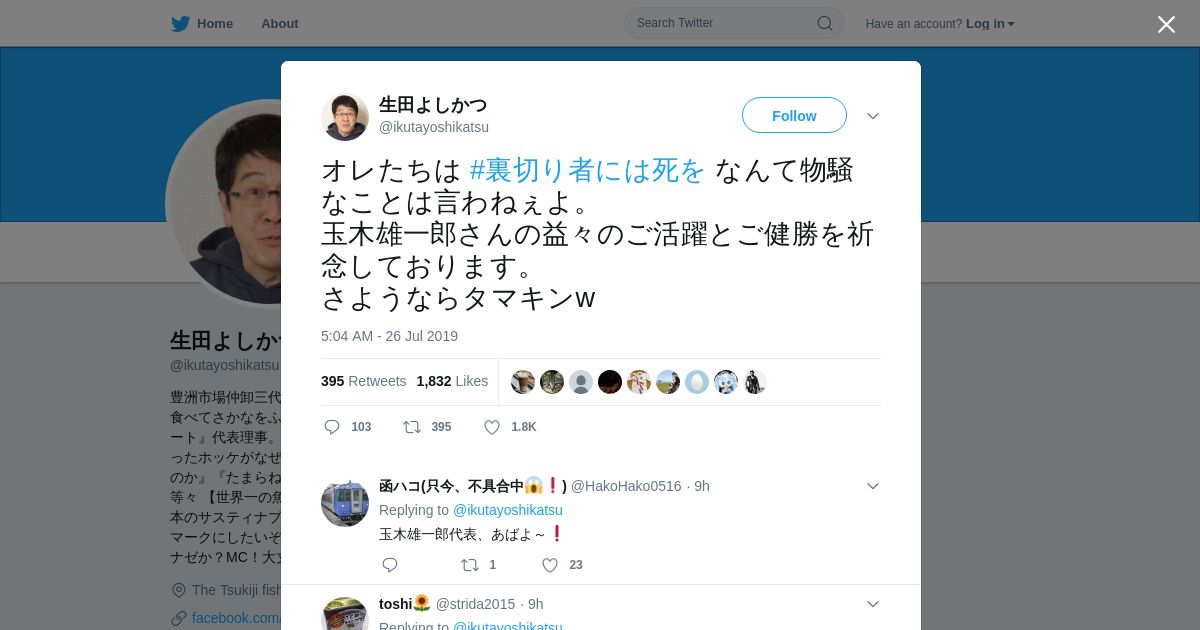
Task: Reply to the main tweet via bubble icon
Action: (332, 427)
